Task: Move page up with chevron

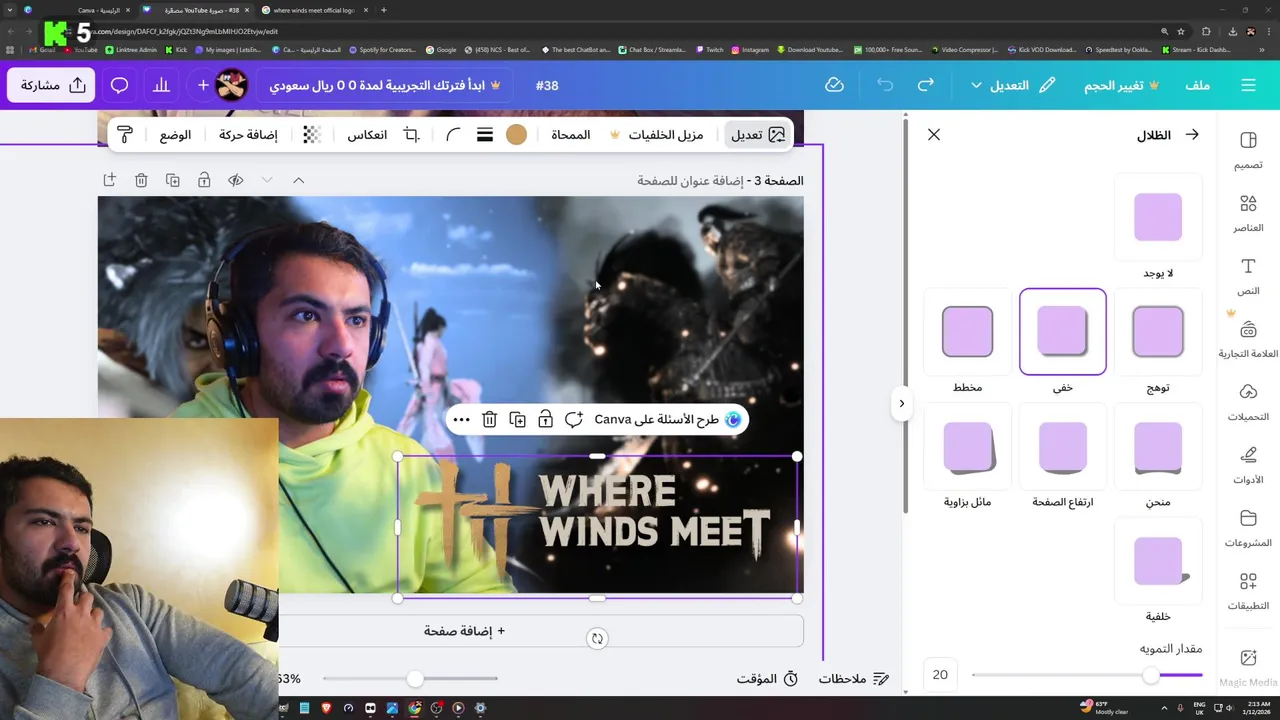Action: (298, 180)
